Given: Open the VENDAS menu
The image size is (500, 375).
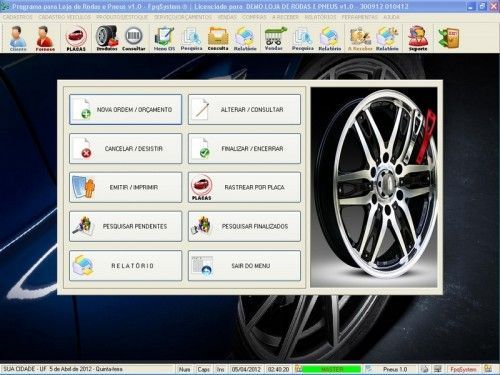Looking at the screenshot, I should (227, 17).
